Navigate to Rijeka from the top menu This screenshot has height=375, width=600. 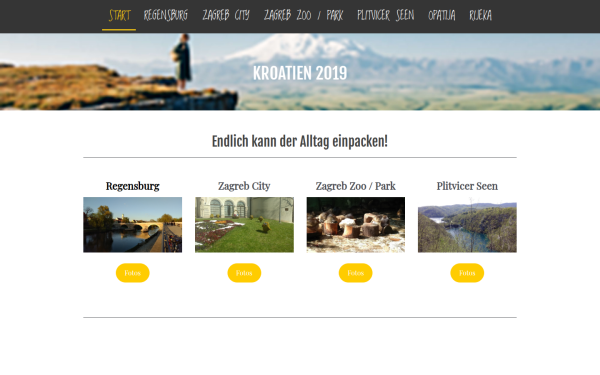(x=480, y=16)
